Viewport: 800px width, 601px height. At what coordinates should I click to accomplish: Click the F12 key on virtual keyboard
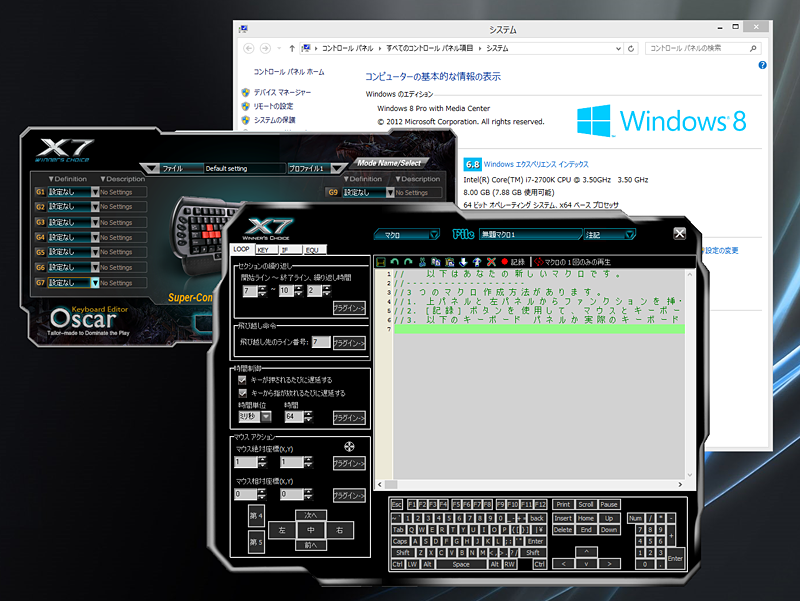tap(540, 505)
